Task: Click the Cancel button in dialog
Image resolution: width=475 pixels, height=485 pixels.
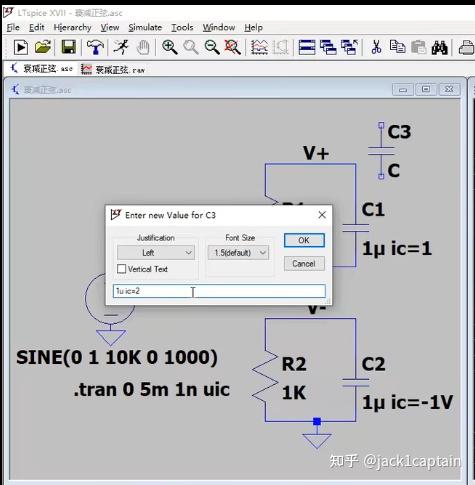Action: pos(304,263)
